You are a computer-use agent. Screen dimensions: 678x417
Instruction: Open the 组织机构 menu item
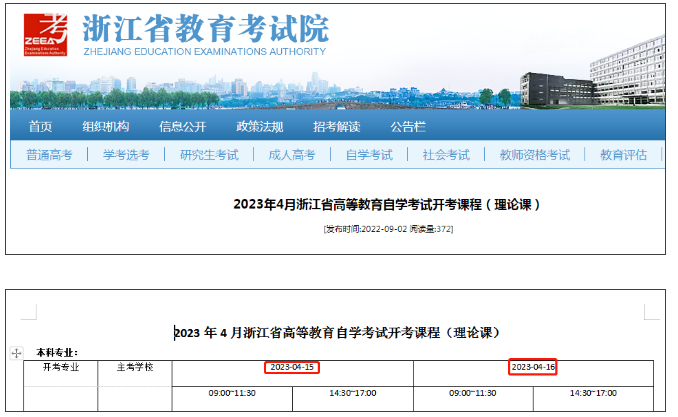(106, 126)
